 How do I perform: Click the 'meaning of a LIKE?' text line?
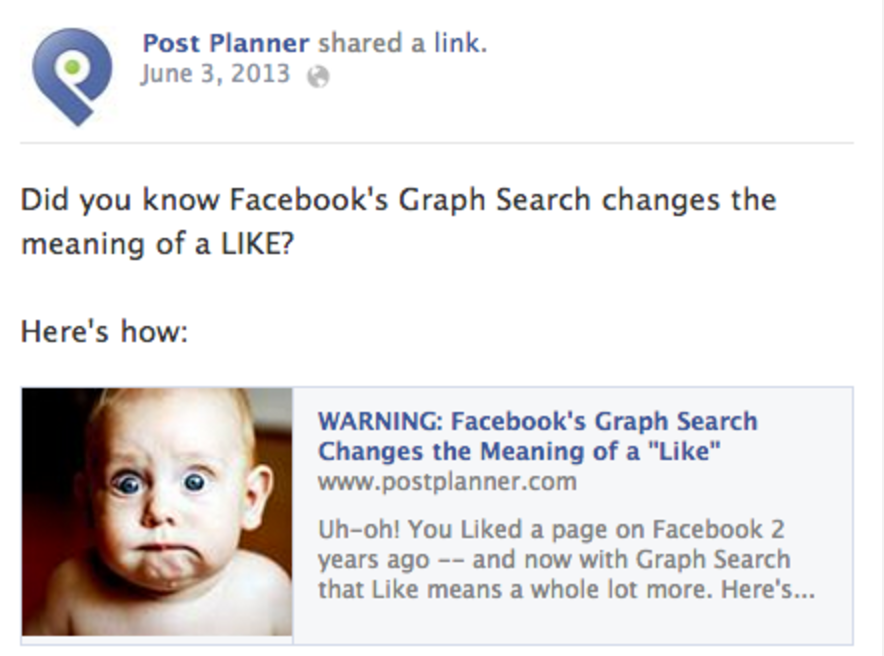tap(157, 245)
